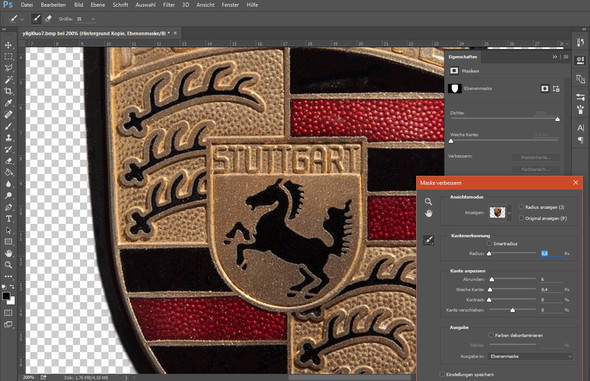
Task: Enable Einstellungen speichern checkbox
Action: [x=442, y=374]
